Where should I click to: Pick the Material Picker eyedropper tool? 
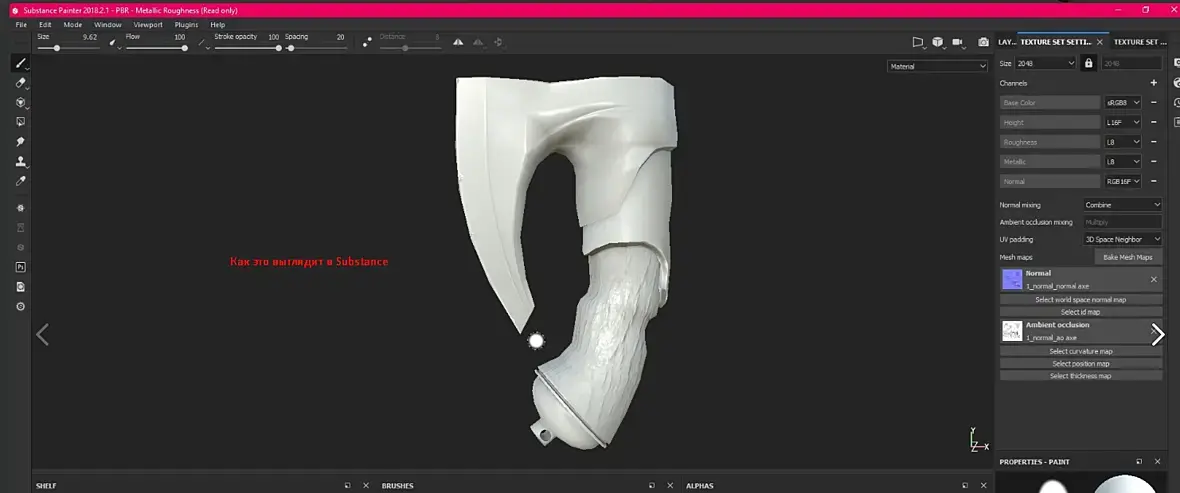tap(20, 181)
